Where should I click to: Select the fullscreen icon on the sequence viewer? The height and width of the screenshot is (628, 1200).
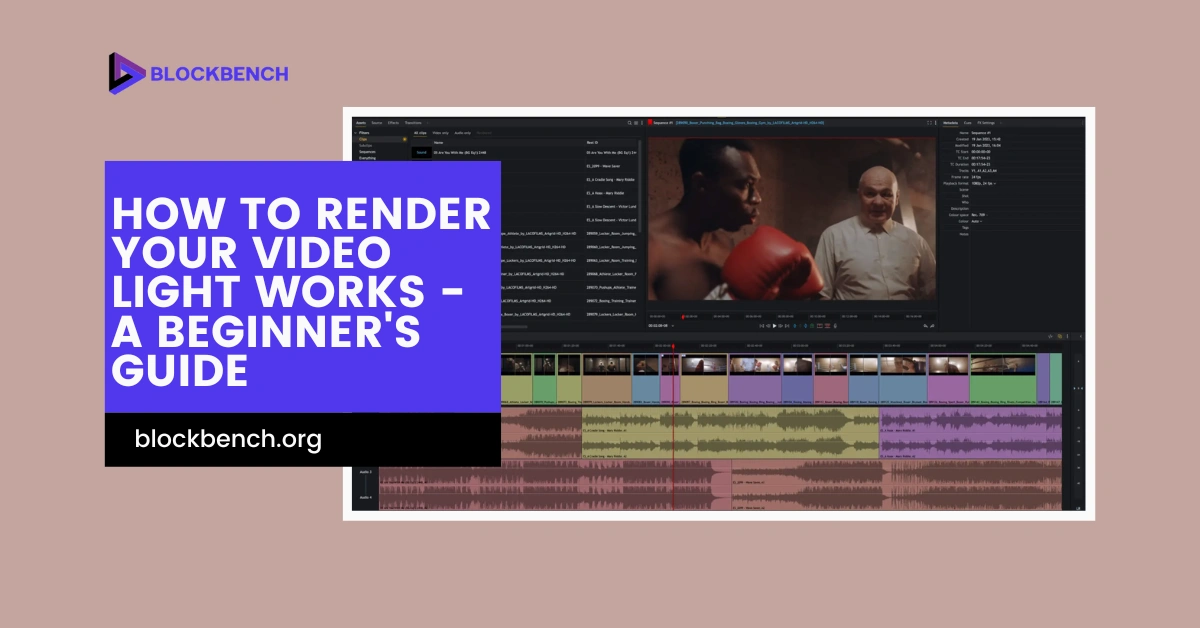coord(929,123)
